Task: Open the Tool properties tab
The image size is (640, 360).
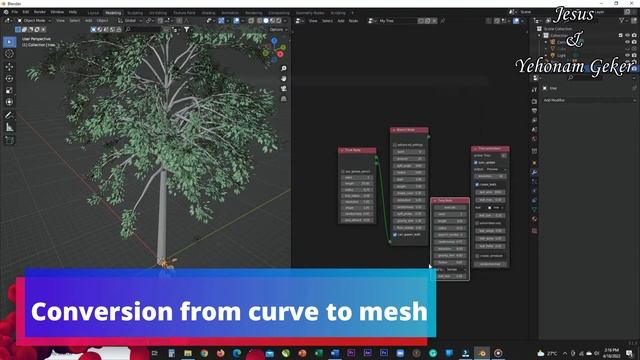Action: [x=534, y=90]
